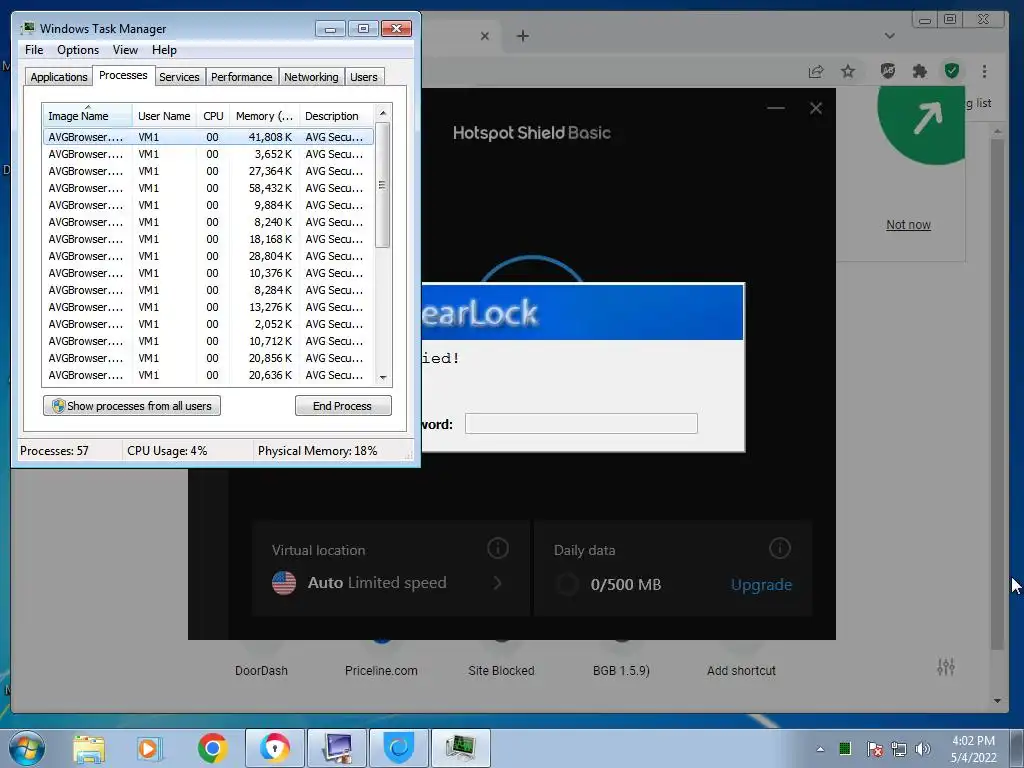Viewport: 1024px width, 768px height.
Task: Open the browser three-dot menu
Action: click(x=984, y=71)
